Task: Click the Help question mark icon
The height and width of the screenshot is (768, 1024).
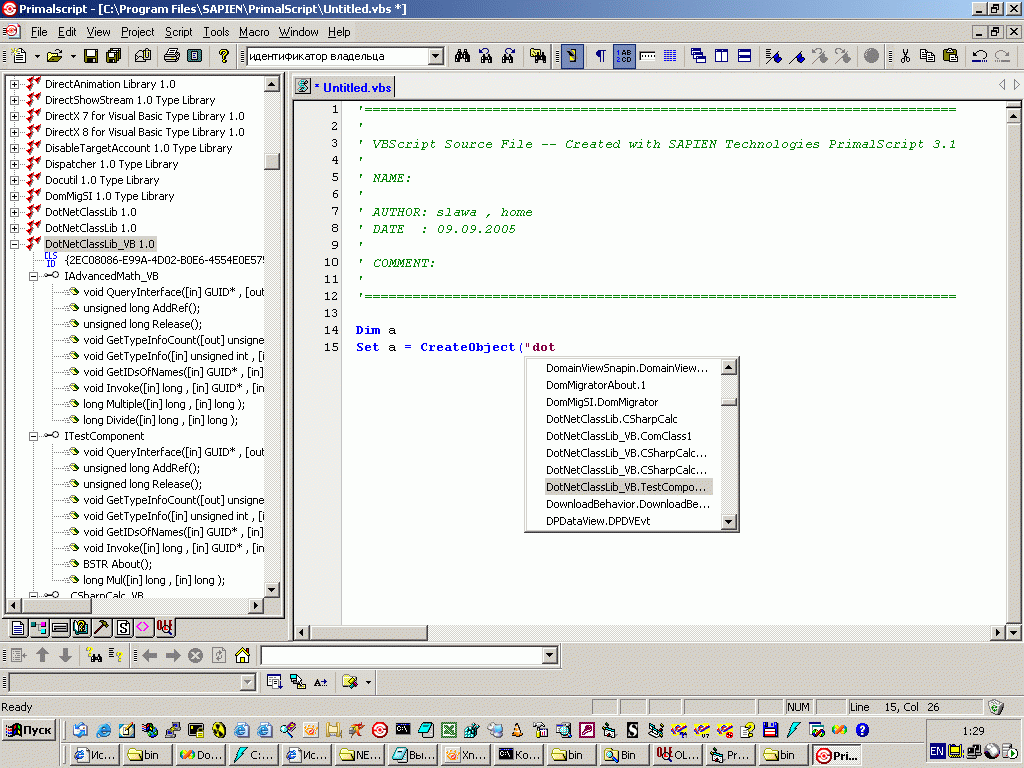Action: [224, 56]
